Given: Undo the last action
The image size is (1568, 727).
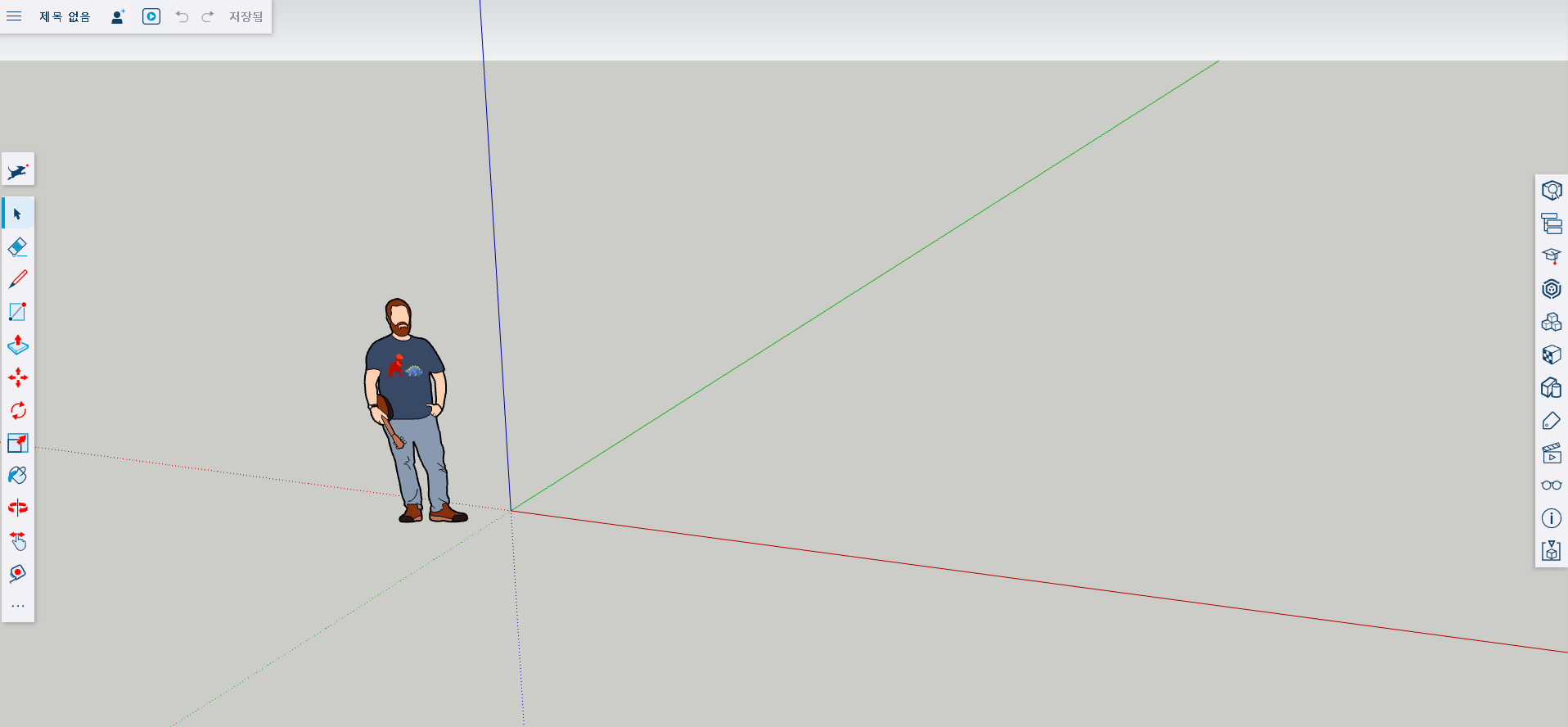Looking at the screenshot, I should click(x=182, y=16).
